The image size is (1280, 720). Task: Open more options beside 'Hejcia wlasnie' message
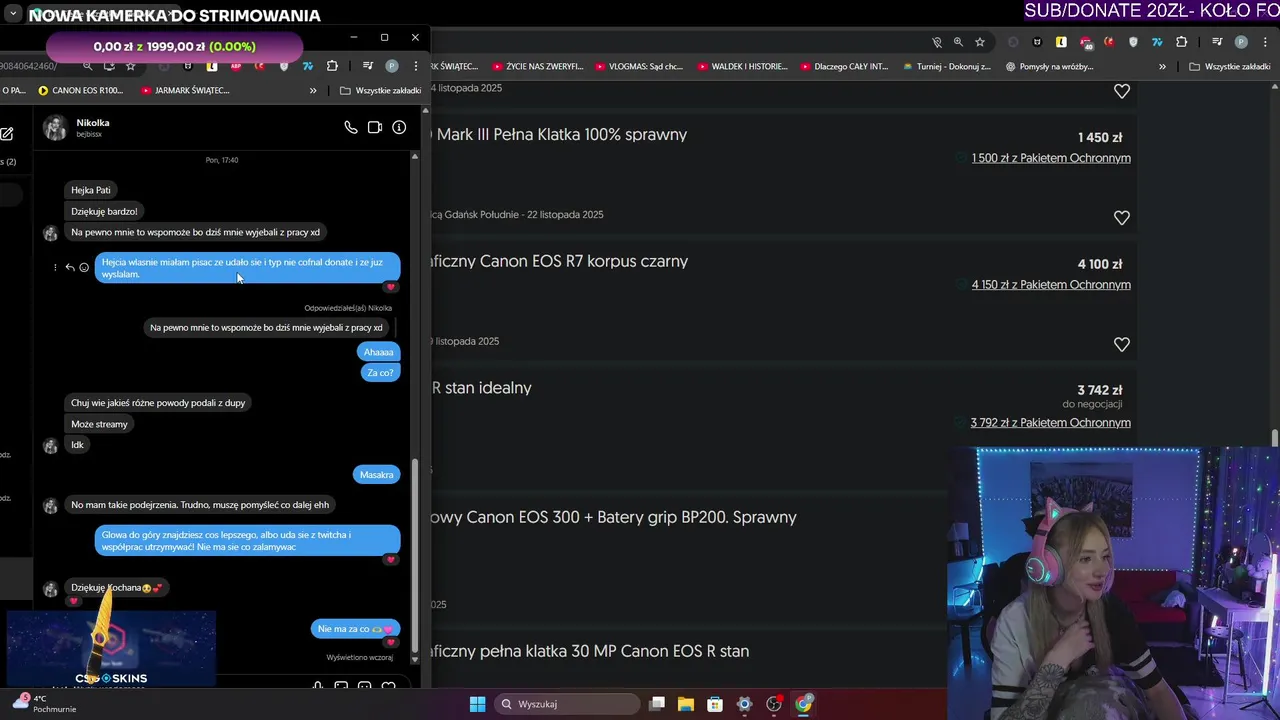[56, 267]
